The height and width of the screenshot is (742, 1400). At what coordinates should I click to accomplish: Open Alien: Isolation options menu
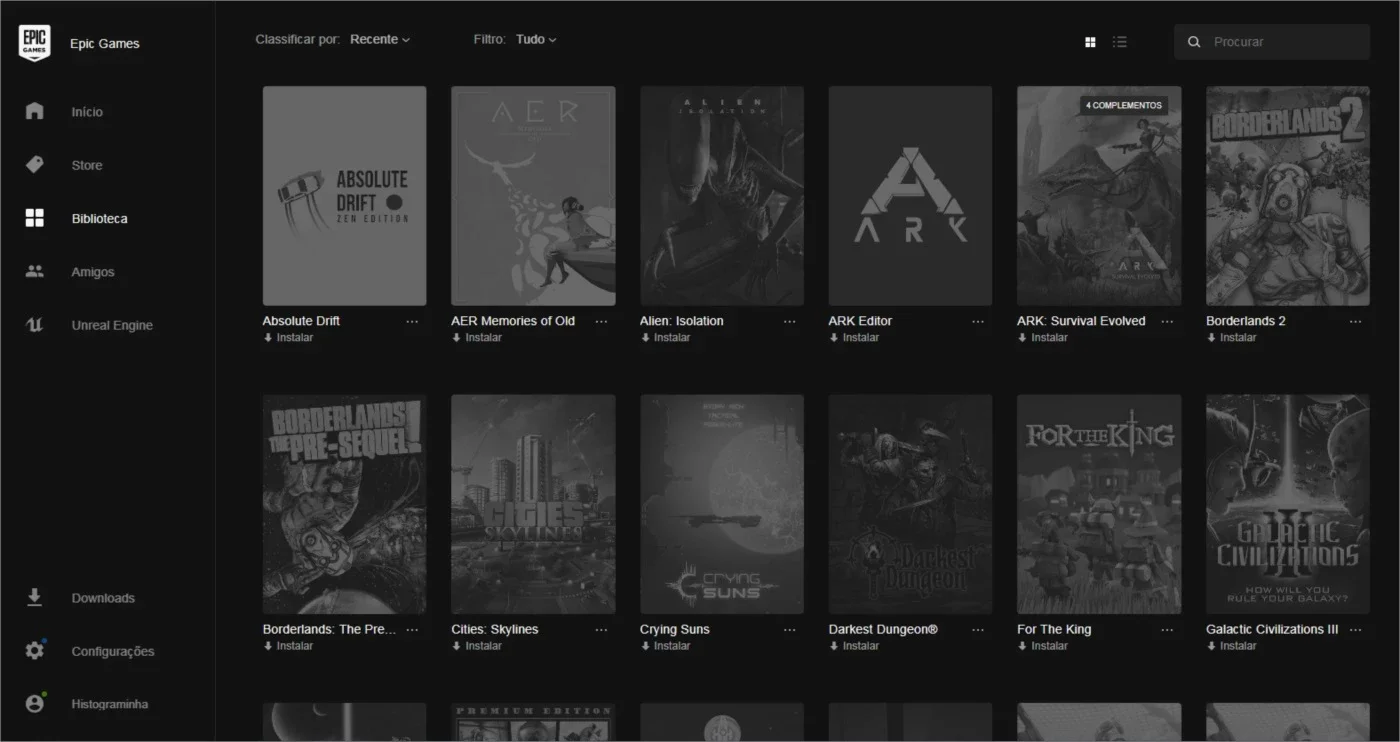pos(790,322)
